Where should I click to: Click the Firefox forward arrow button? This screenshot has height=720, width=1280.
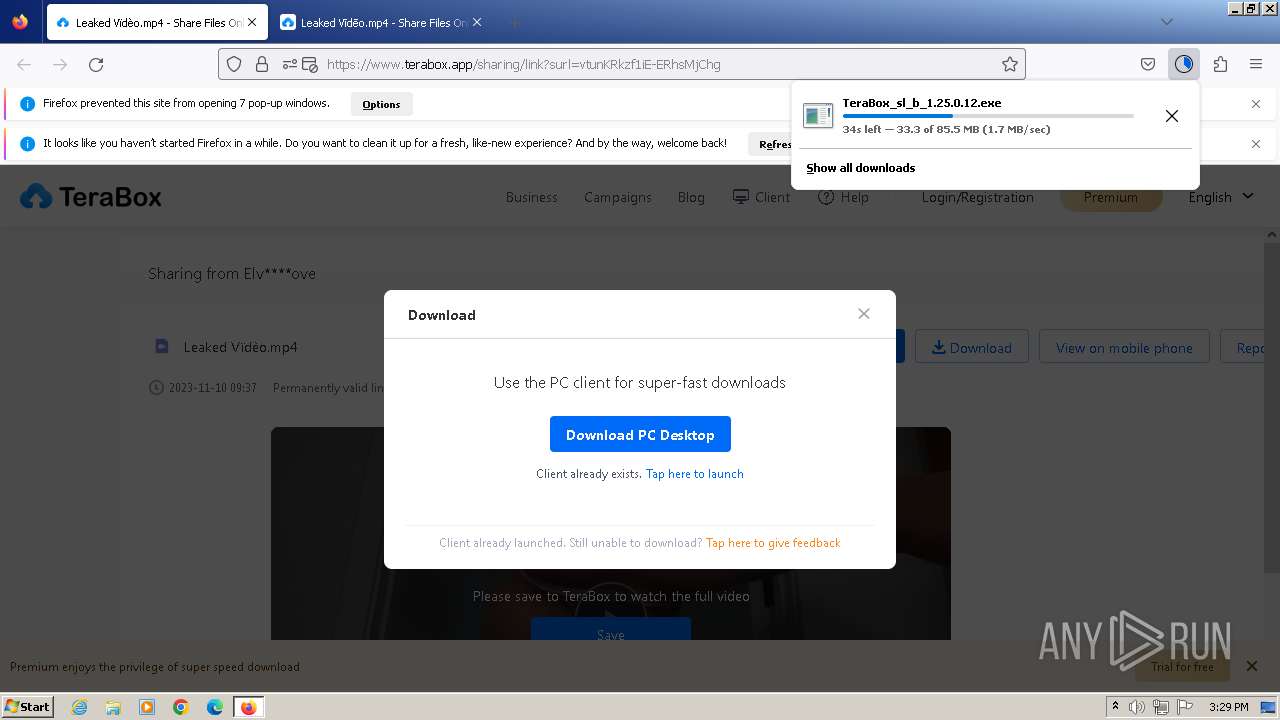tap(60, 64)
